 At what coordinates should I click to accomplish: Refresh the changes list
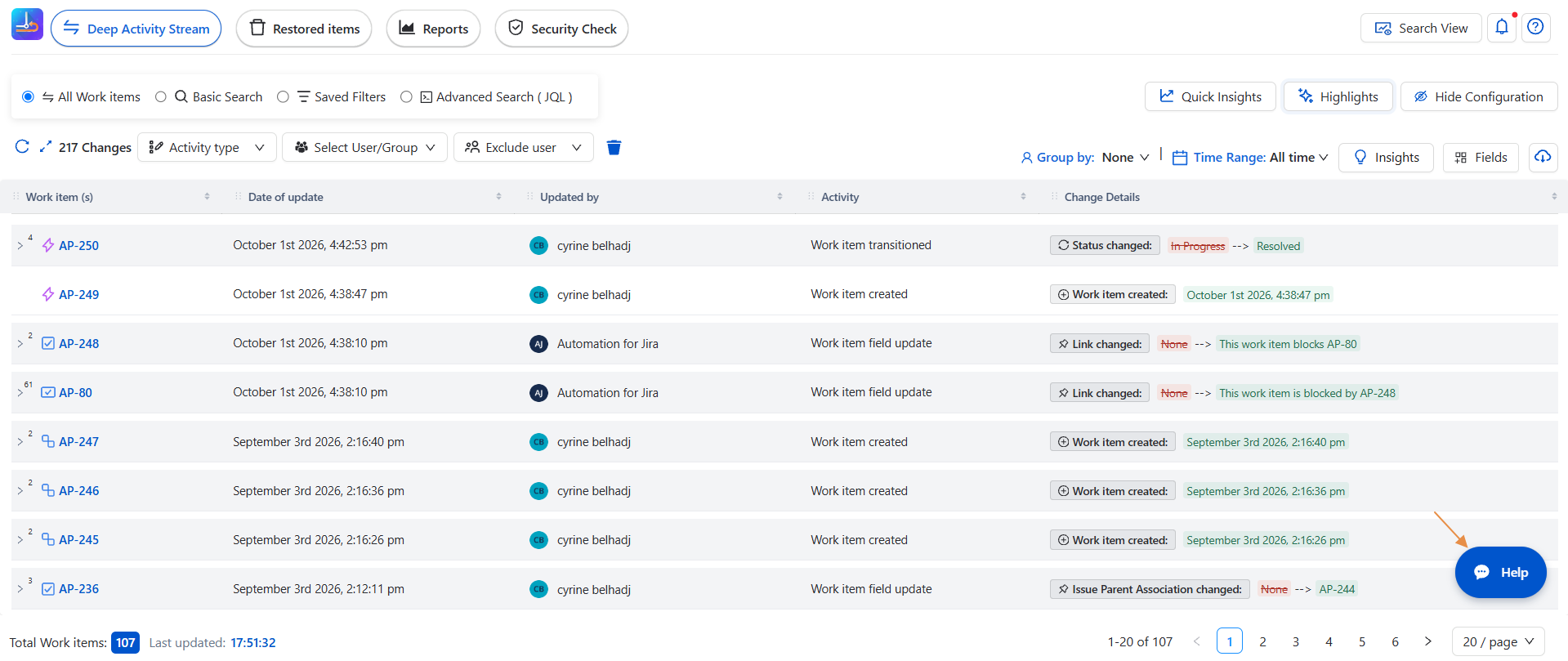[x=22, y=147]
